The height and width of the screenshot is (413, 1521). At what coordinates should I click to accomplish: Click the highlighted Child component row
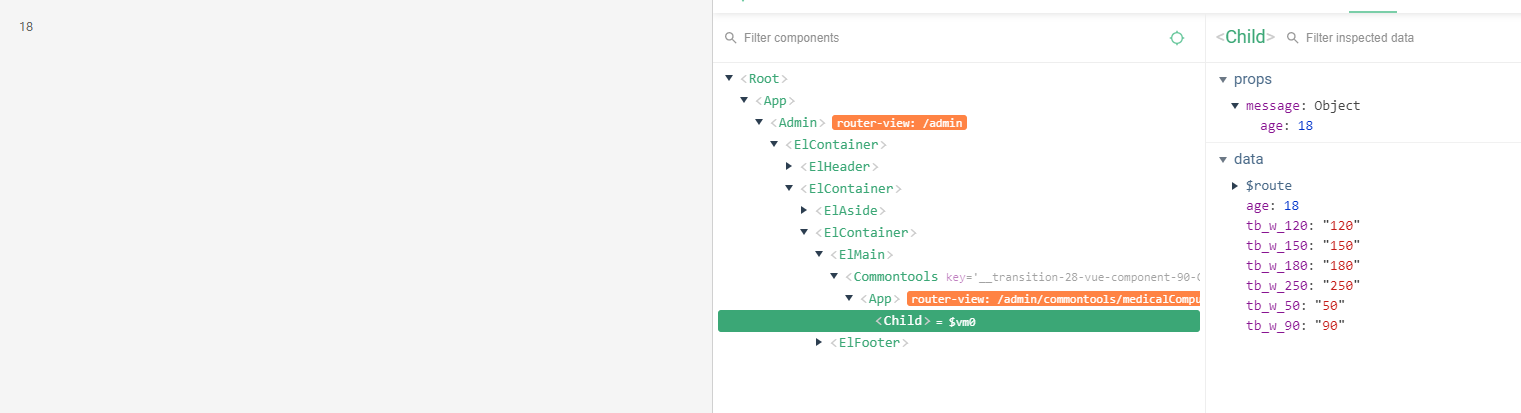[958, 321]
